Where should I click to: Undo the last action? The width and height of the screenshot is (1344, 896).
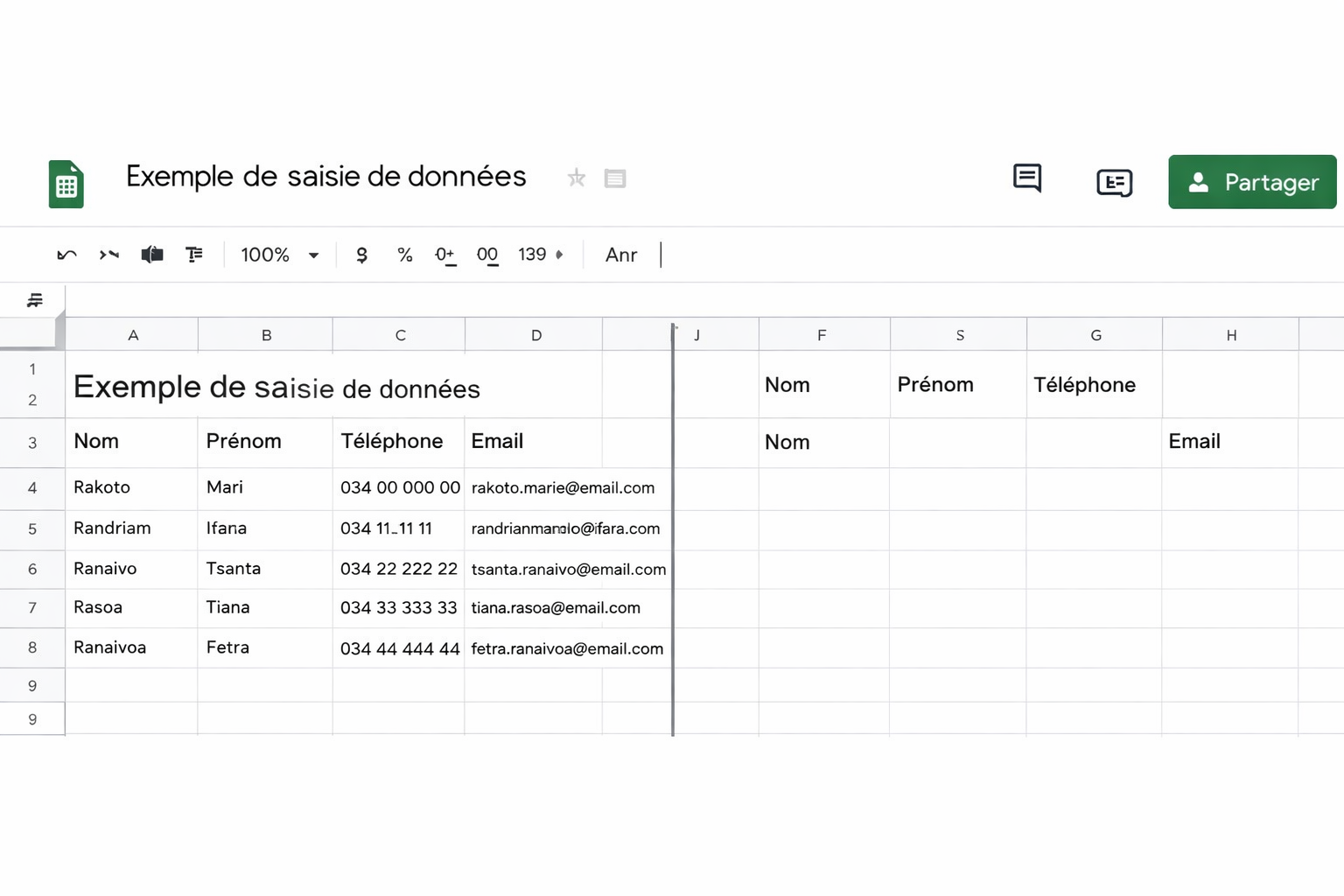(66, 255)
